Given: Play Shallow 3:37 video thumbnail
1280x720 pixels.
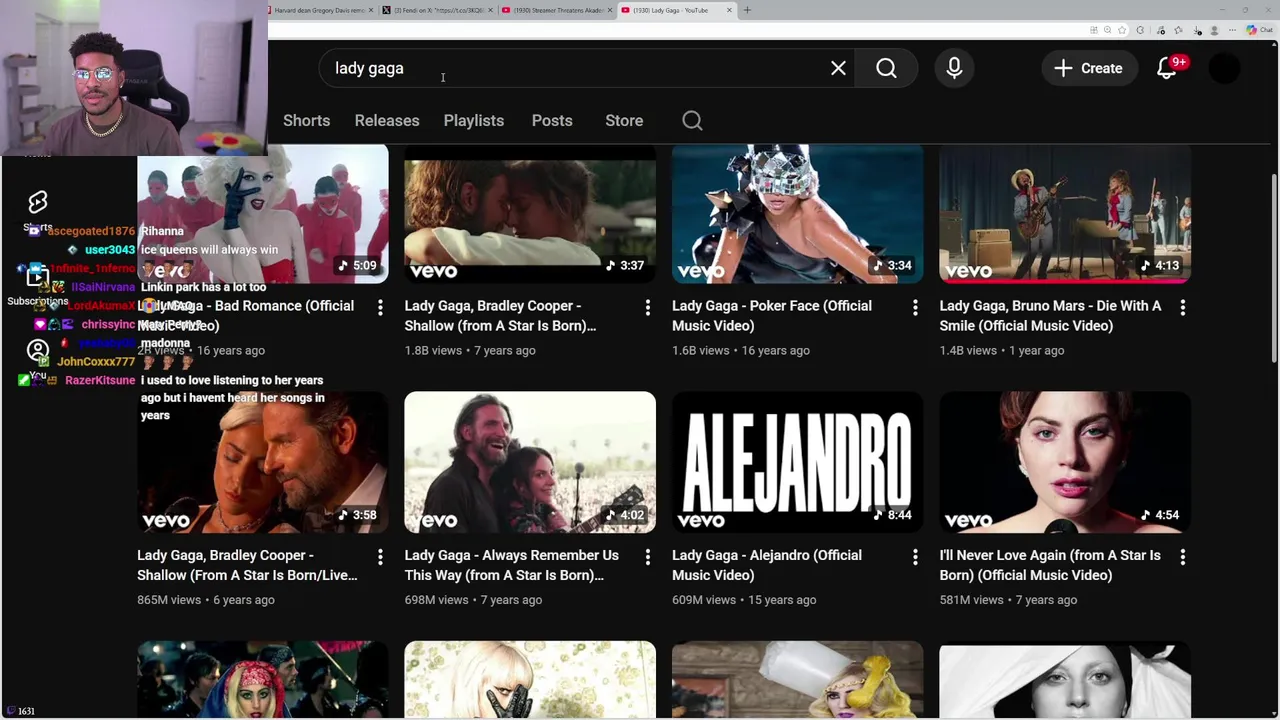Looking at the screenshot, I should point(530,213).
